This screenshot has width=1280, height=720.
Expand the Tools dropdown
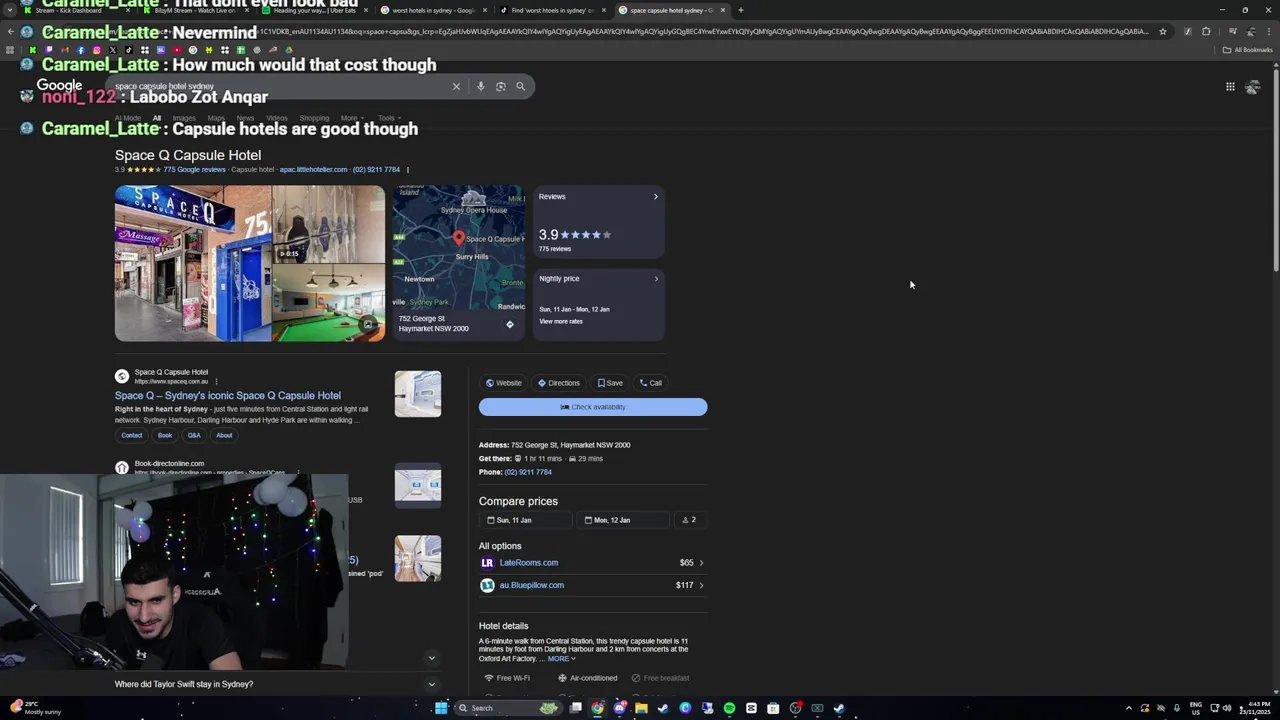(x=389, y=118)
